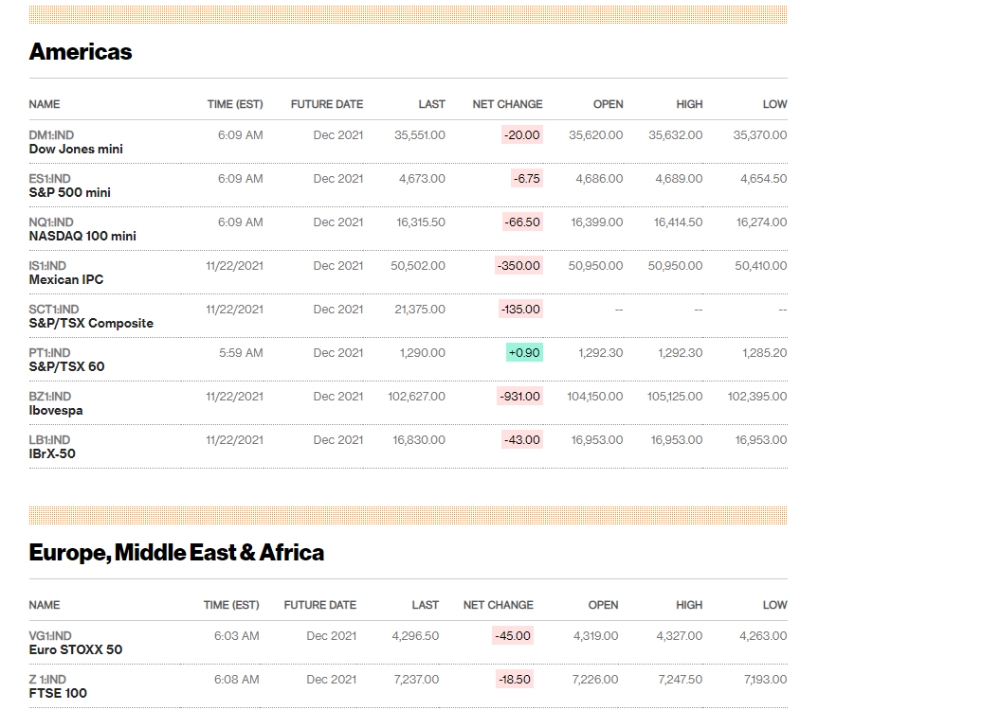Click the Americas LAST column header
1000x710 pixels.
[432, 104]
